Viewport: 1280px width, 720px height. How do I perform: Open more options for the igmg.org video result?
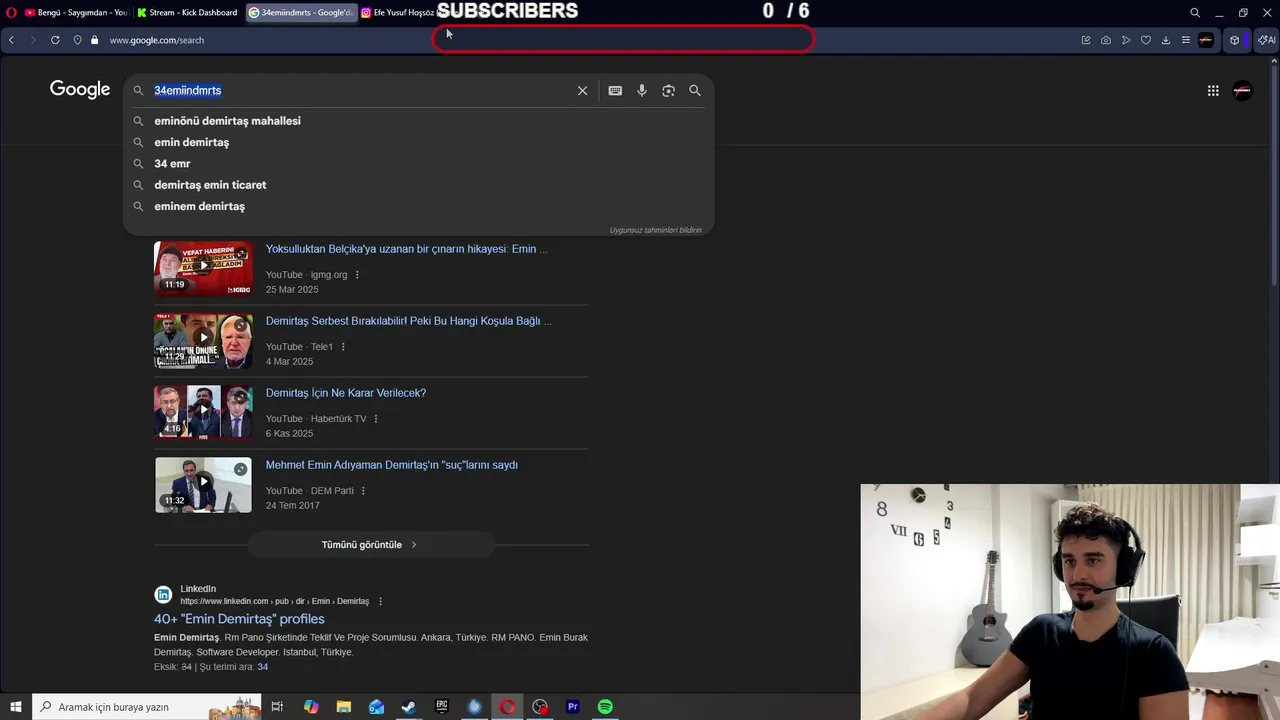[357, 275]
